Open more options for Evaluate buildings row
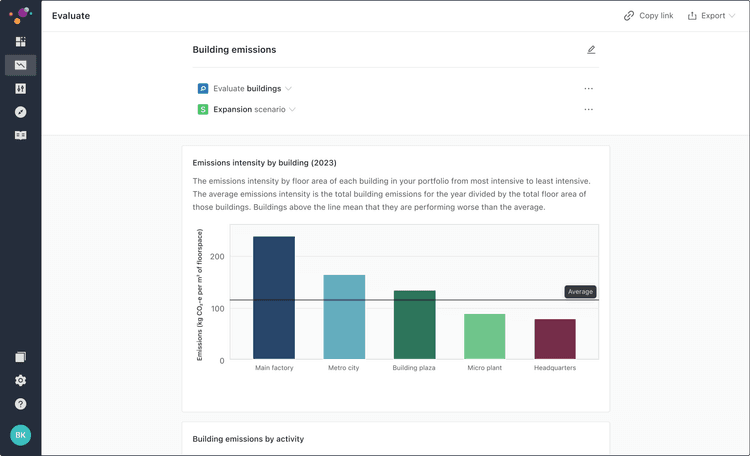Screen dimensions: 750x456 (x=589, y=89)
